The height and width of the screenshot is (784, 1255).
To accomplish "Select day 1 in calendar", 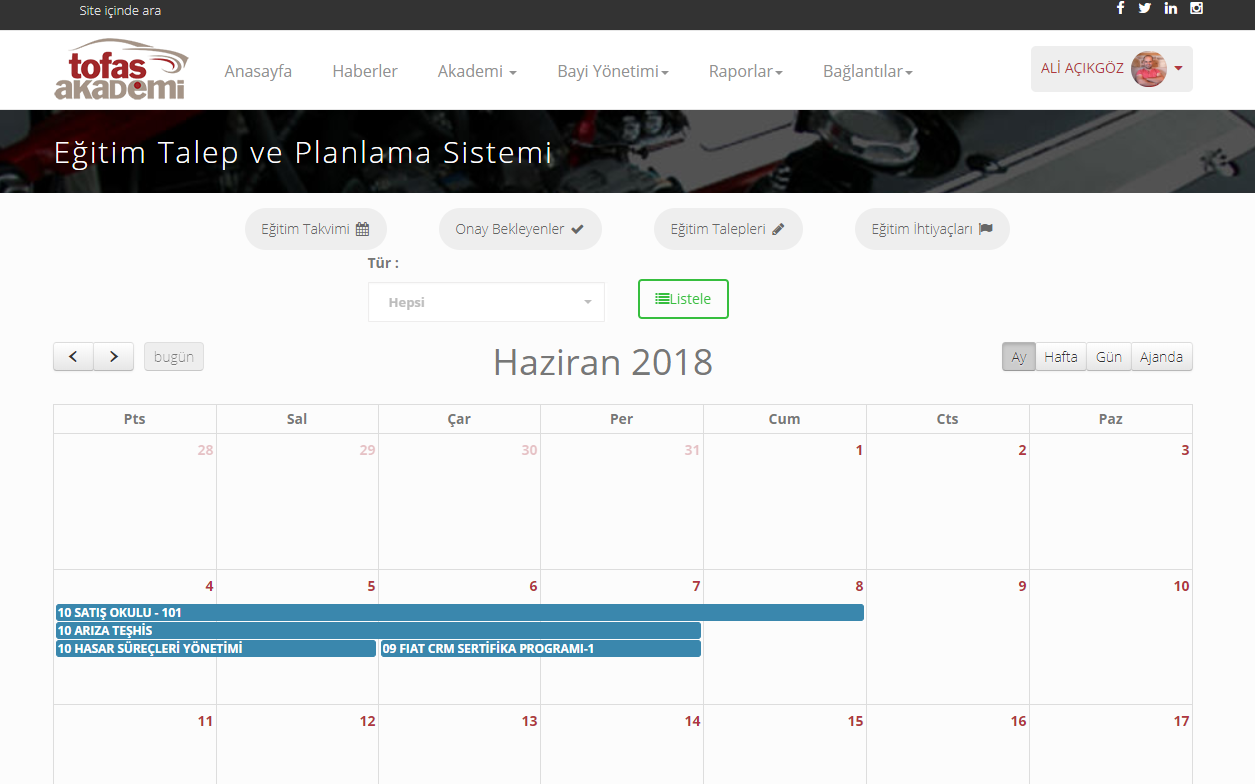I will pos(859,450).
